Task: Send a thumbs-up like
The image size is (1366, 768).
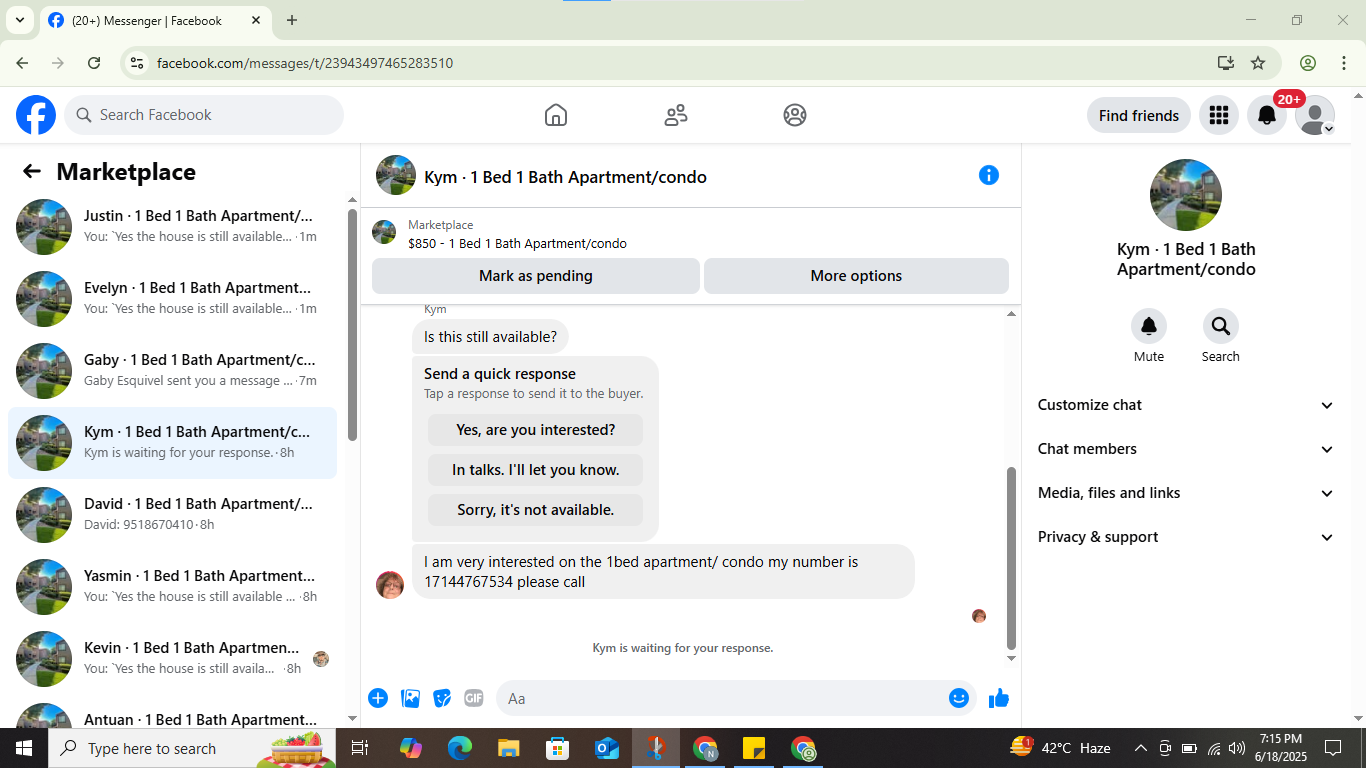Action: (999, 698)
